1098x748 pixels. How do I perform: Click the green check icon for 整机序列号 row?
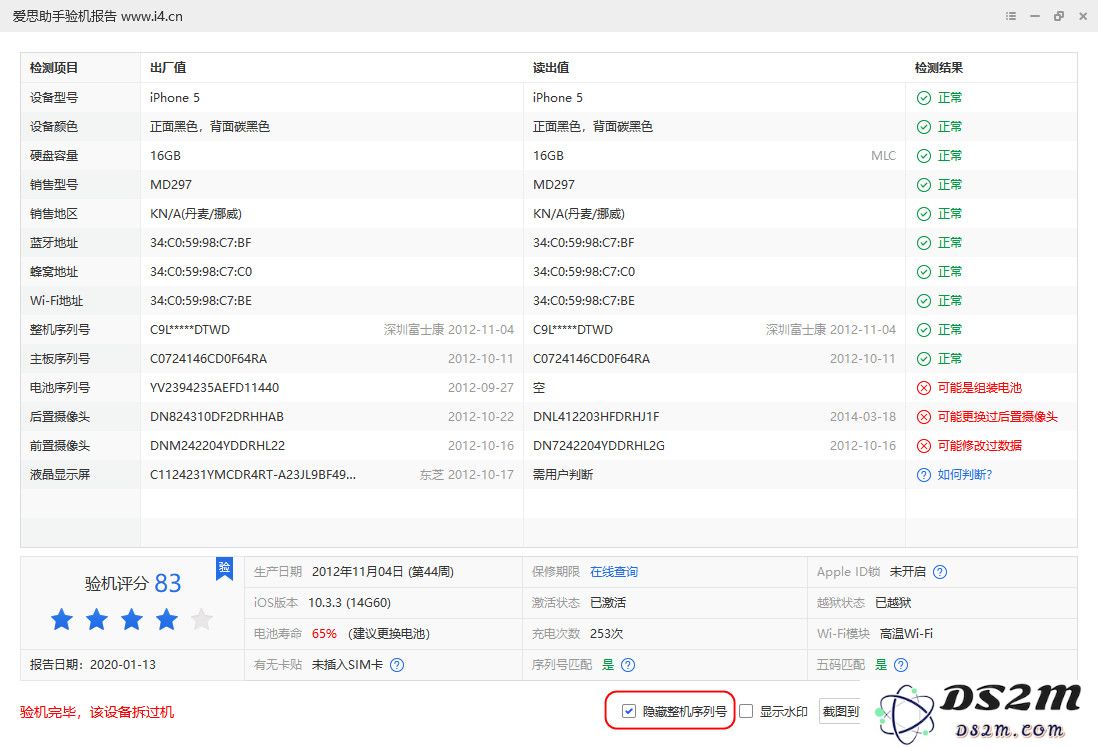924,330
